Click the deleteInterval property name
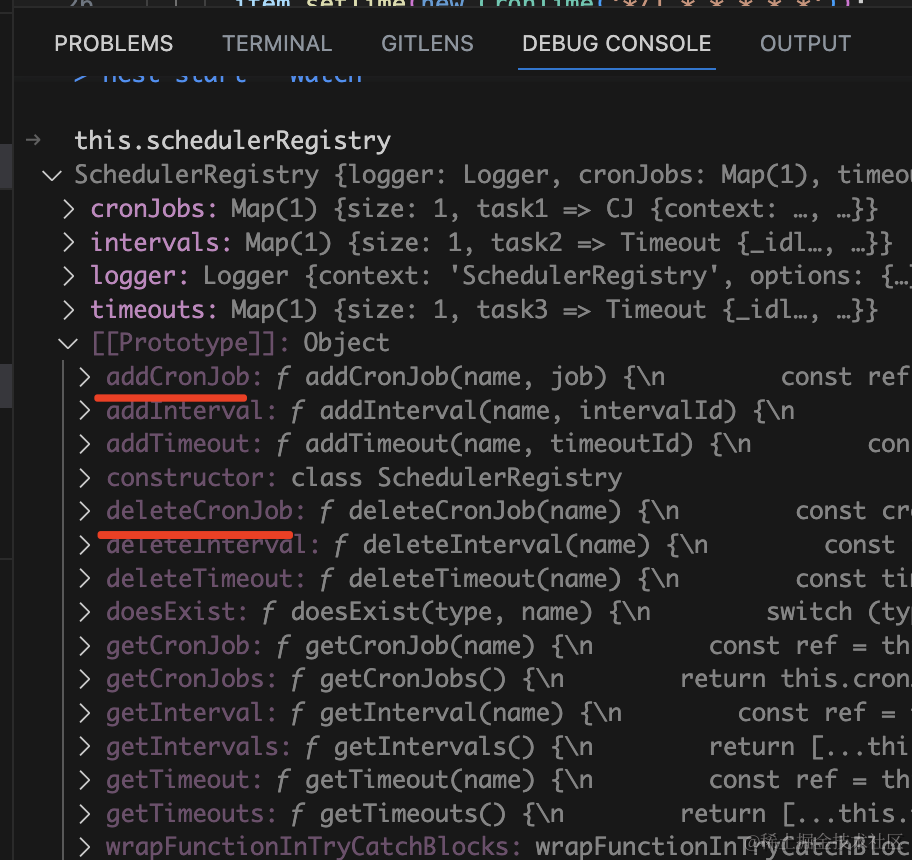 [212, 546]
